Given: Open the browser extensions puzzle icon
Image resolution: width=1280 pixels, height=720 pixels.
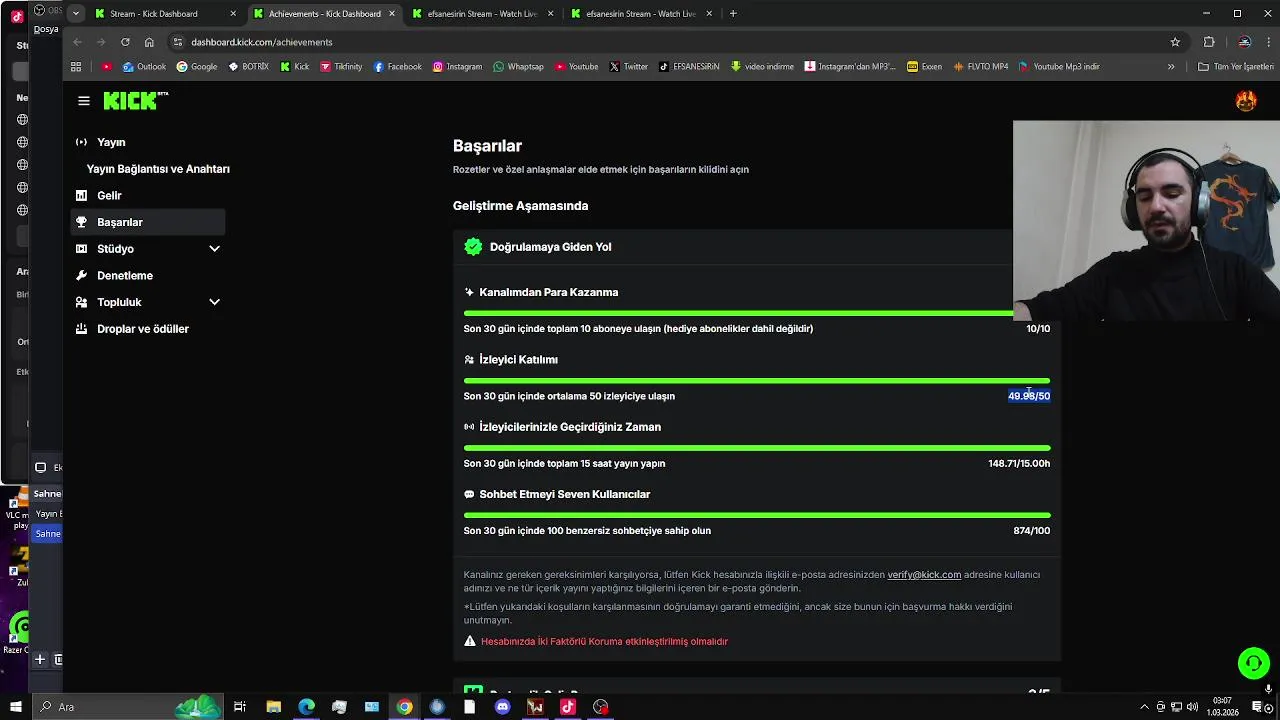Looking at the screenshot, I should [1209, 42].
